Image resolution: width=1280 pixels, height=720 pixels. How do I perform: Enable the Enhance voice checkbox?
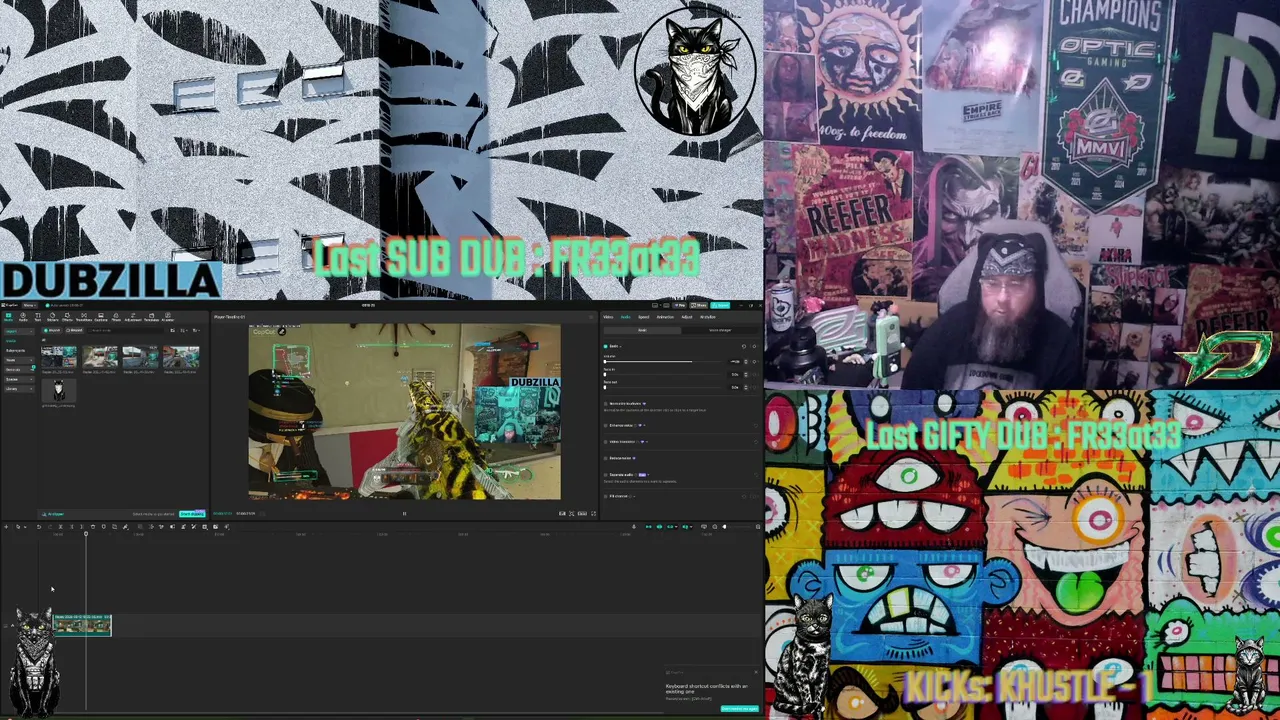coord(605,426)
